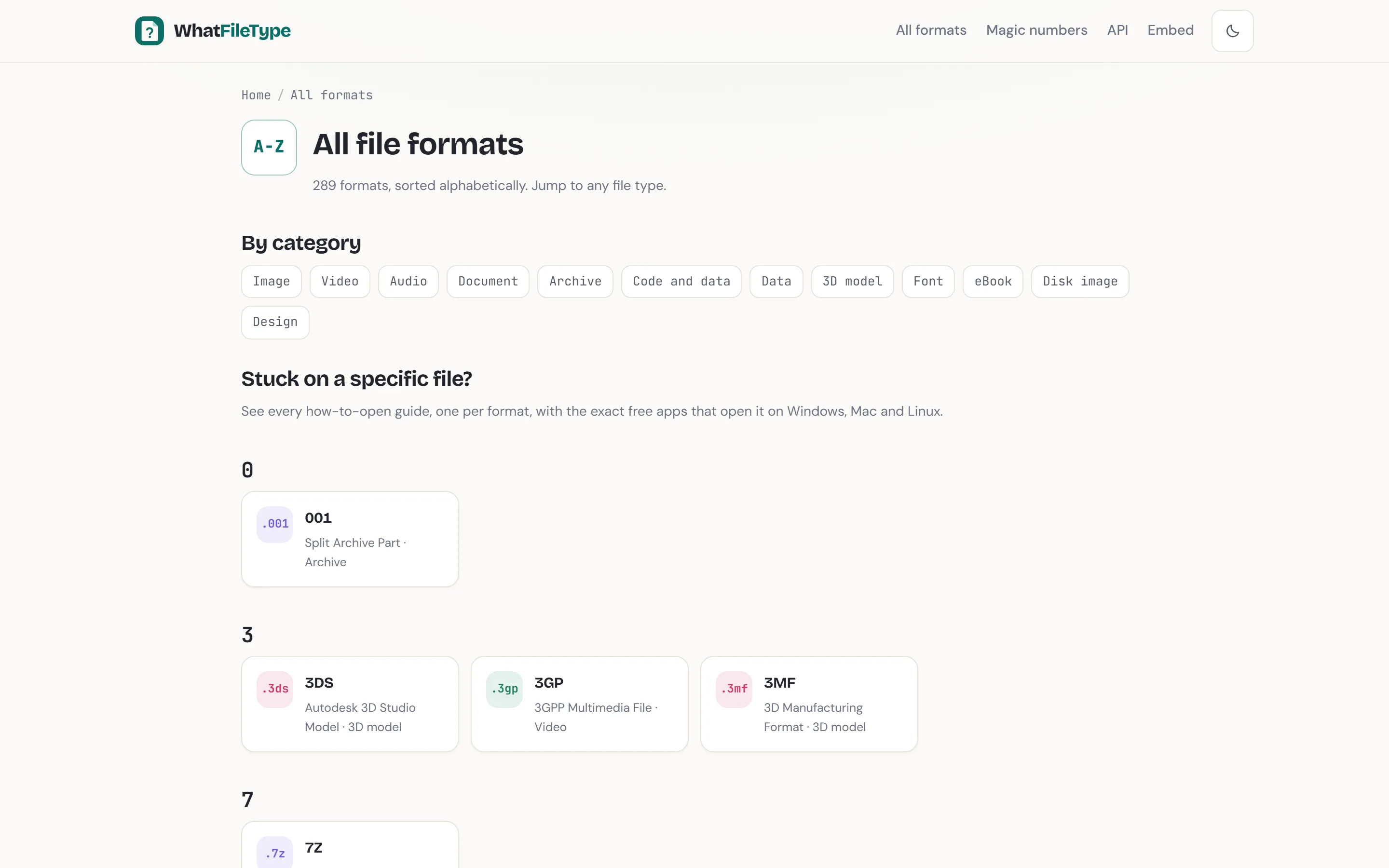
Task: Click the .001 extension badge
Action: tap(275, 524)
